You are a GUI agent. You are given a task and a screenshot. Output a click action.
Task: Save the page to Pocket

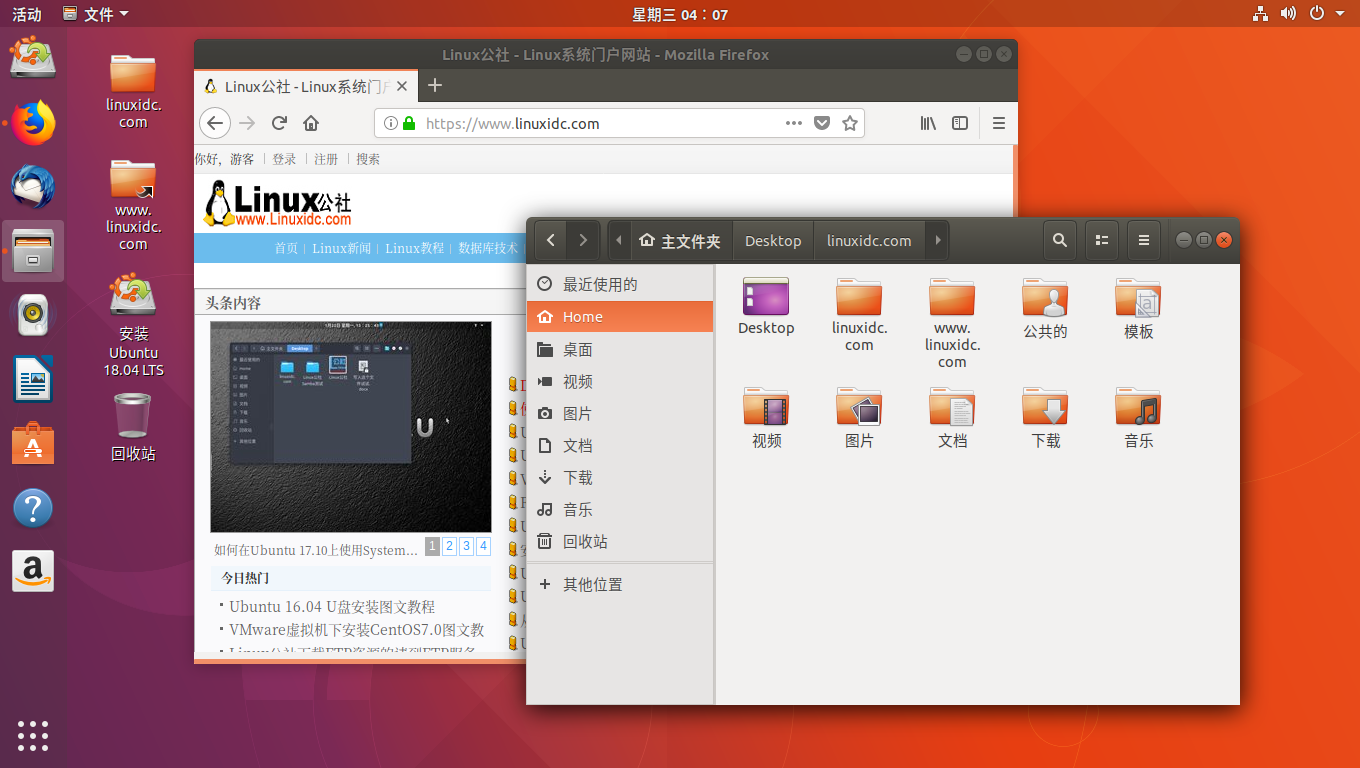(822, 122)
